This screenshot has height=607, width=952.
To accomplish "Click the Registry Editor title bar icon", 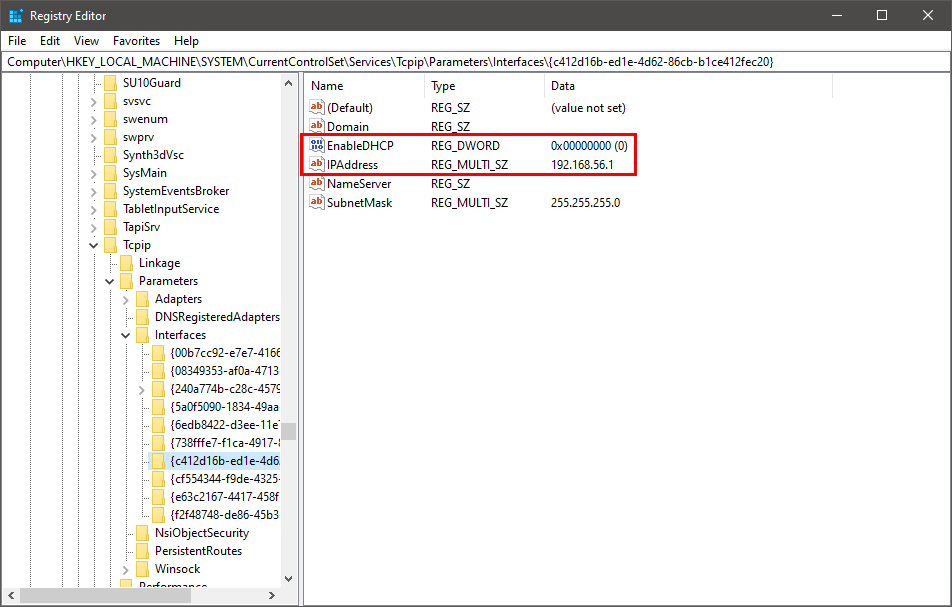I will (x=15, y=15).
